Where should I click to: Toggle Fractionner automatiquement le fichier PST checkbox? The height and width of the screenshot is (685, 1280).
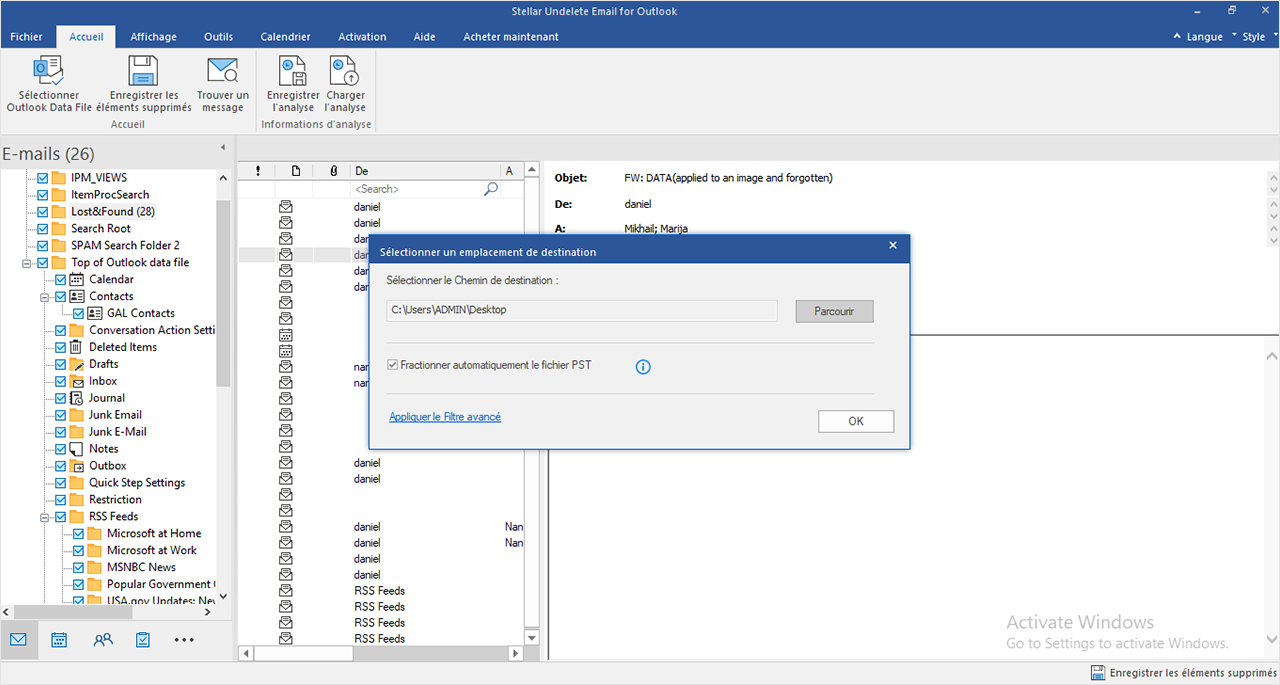[393, 365]
